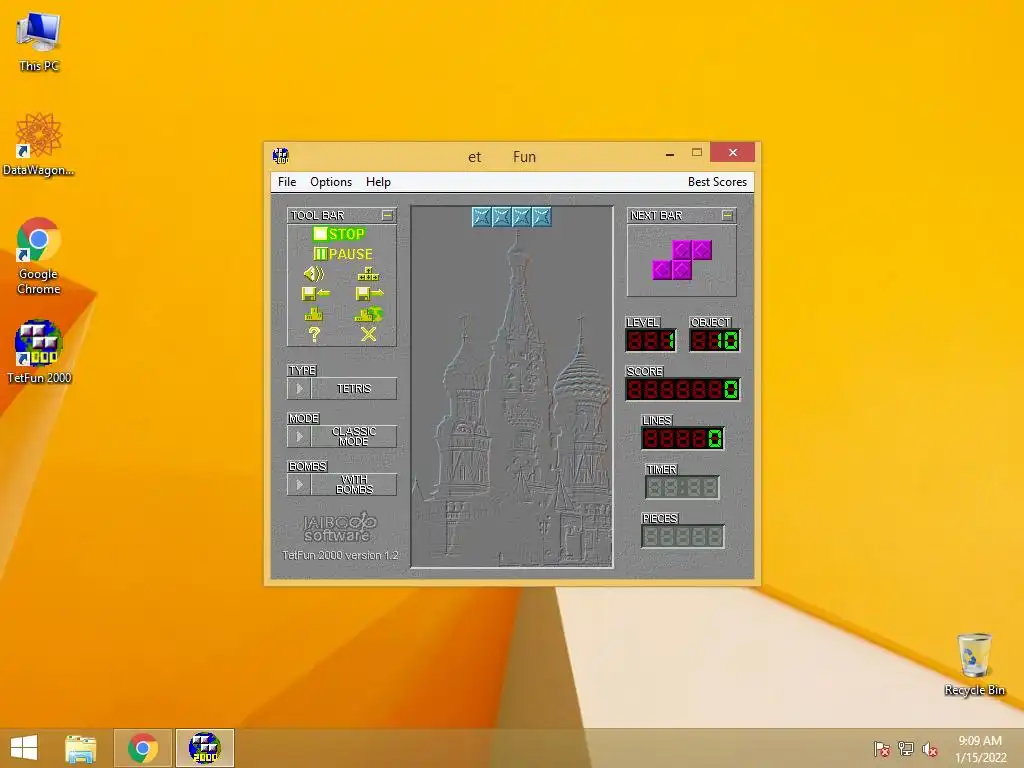1024x768 pixels.
Task: Open the Options menu
Action: click(x=331, y=182)
